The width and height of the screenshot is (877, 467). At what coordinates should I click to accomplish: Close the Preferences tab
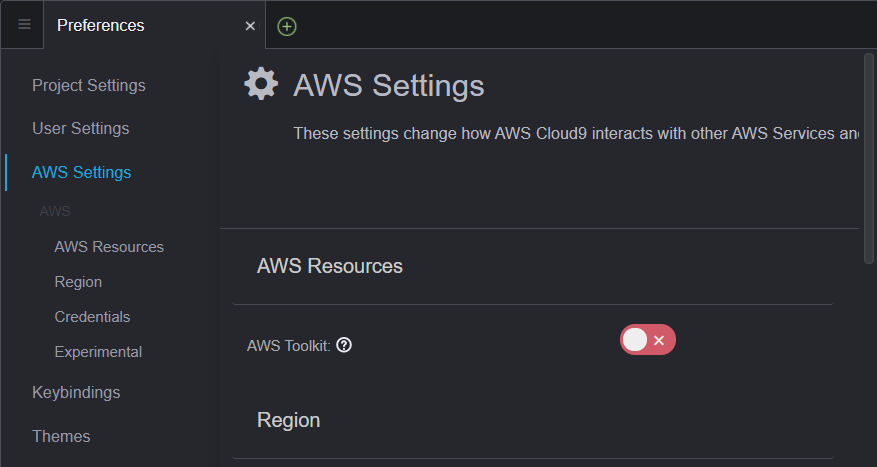250,26
